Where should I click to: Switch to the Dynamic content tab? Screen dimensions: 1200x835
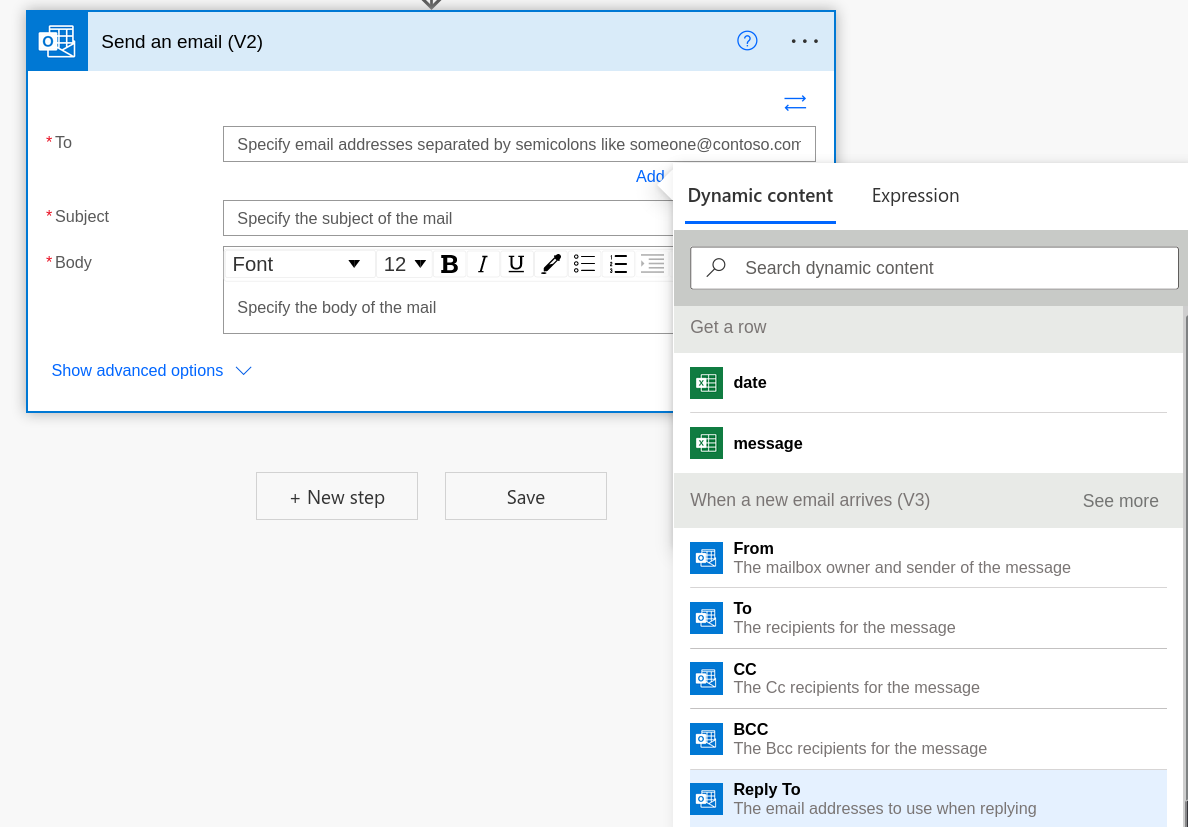(760, 196)
